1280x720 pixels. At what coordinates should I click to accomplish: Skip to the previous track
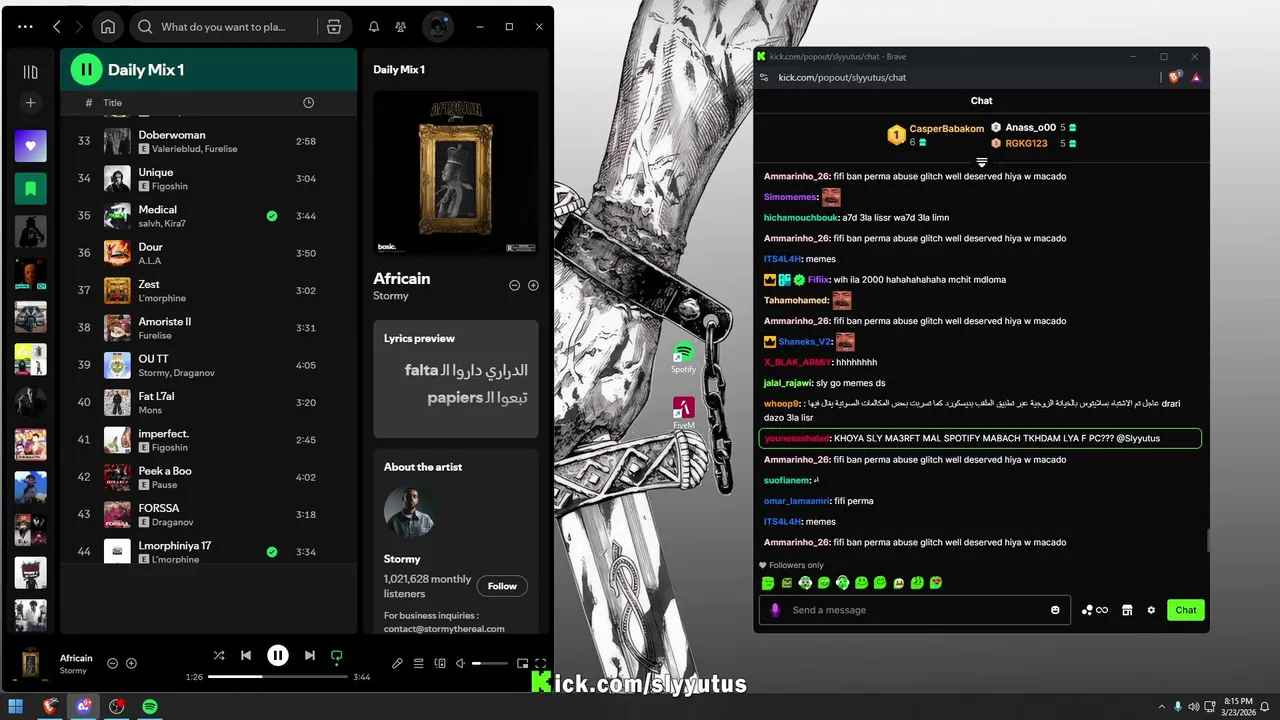(x=246, y=656)
